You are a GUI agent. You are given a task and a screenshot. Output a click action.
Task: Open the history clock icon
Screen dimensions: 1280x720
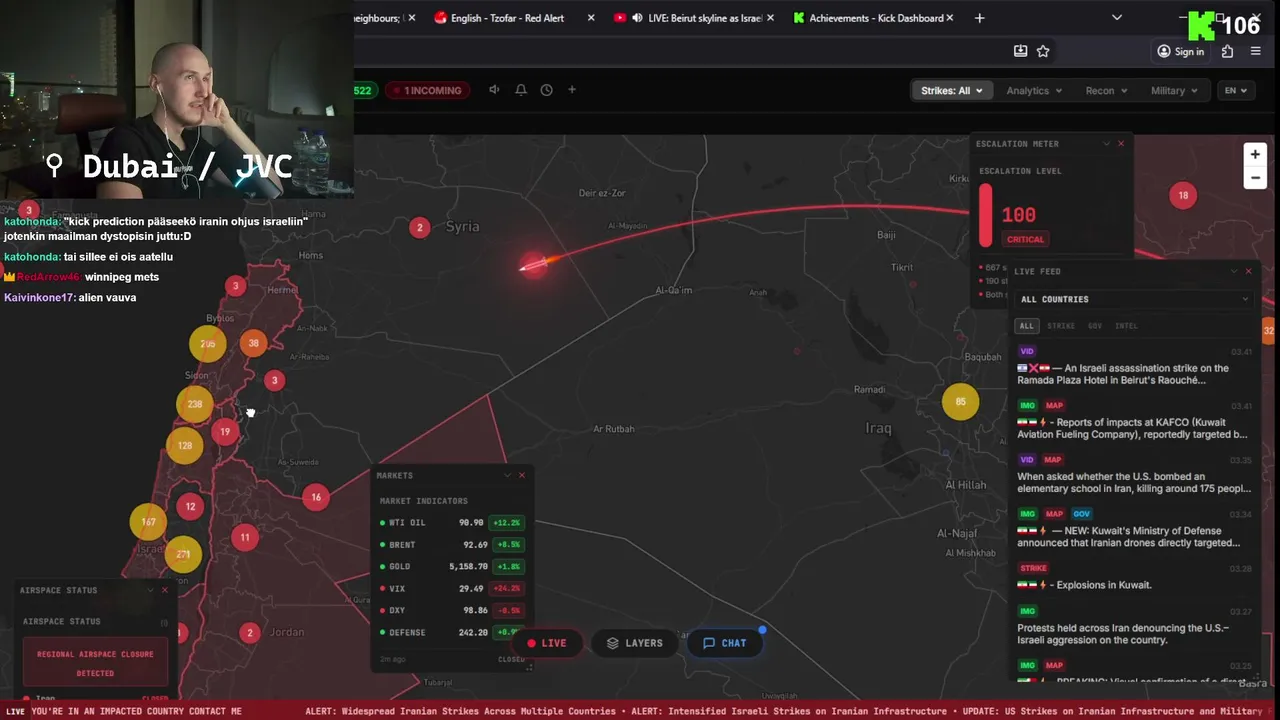[547, 90]
